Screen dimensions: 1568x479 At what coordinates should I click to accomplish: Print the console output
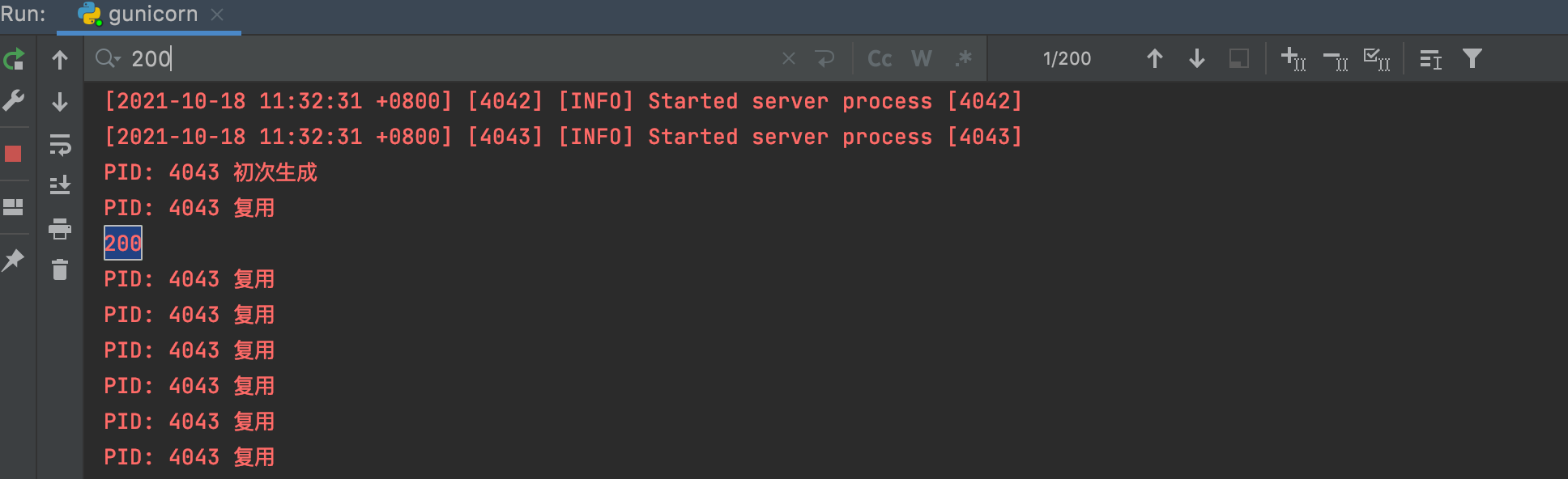(59, 229)
